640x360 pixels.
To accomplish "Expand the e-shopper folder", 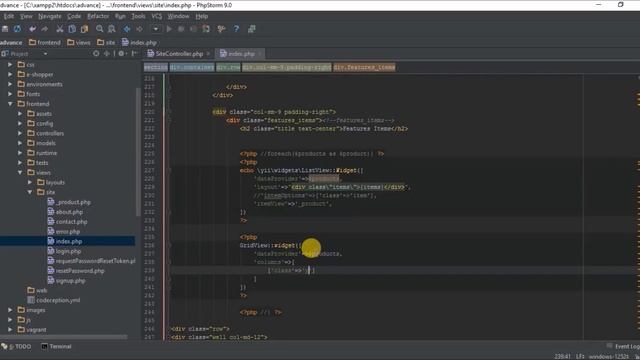I will [x=10, y=74].
